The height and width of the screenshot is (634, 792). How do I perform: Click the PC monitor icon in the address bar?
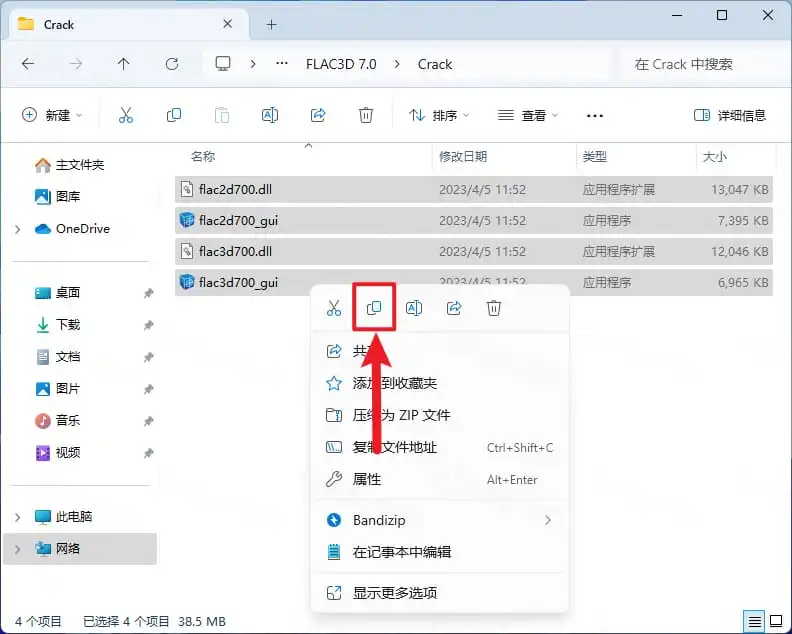pyautogui.click(x=223, y=64)
